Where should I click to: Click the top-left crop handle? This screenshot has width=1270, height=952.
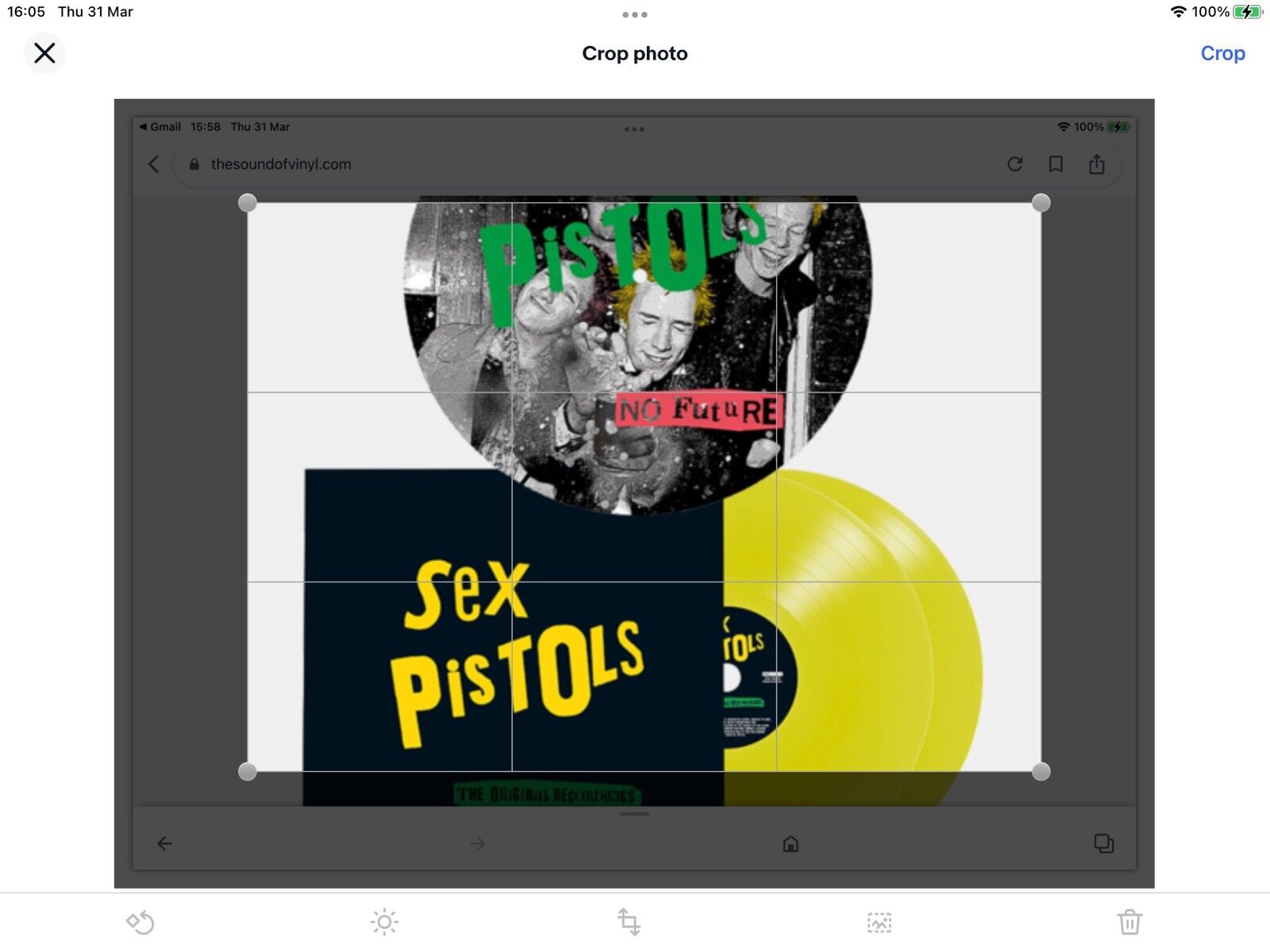(248, 203)
